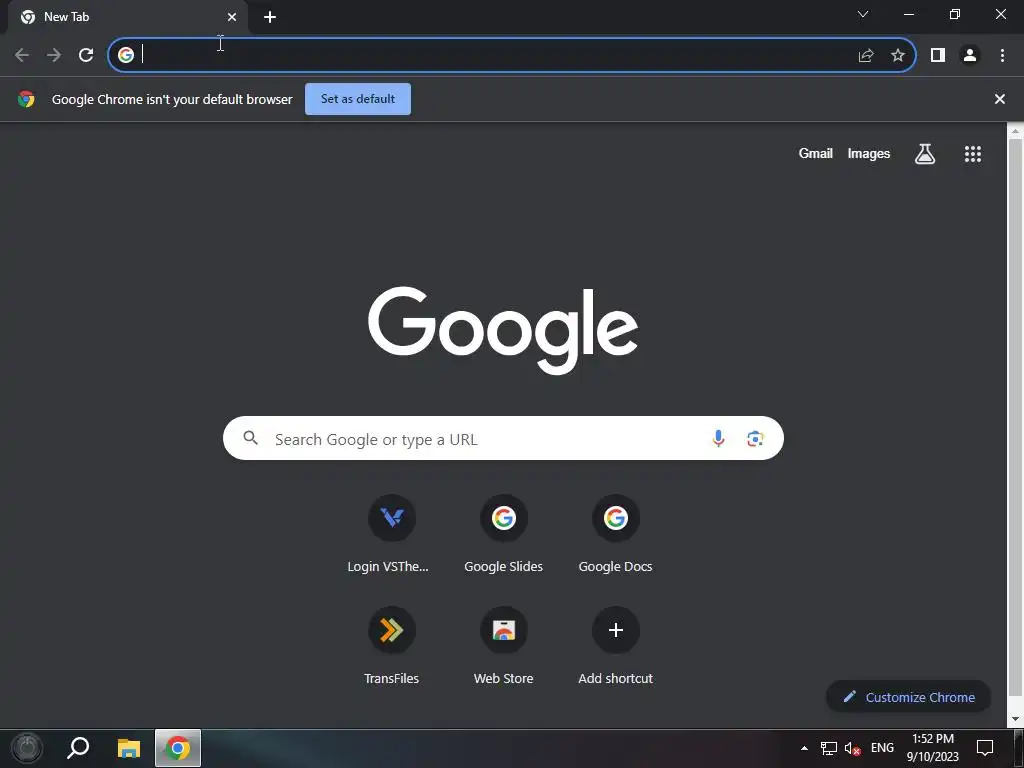The image size is (1024, 768).
Task: Click Chrome icon in the taskbar
Action: [178, 748]
